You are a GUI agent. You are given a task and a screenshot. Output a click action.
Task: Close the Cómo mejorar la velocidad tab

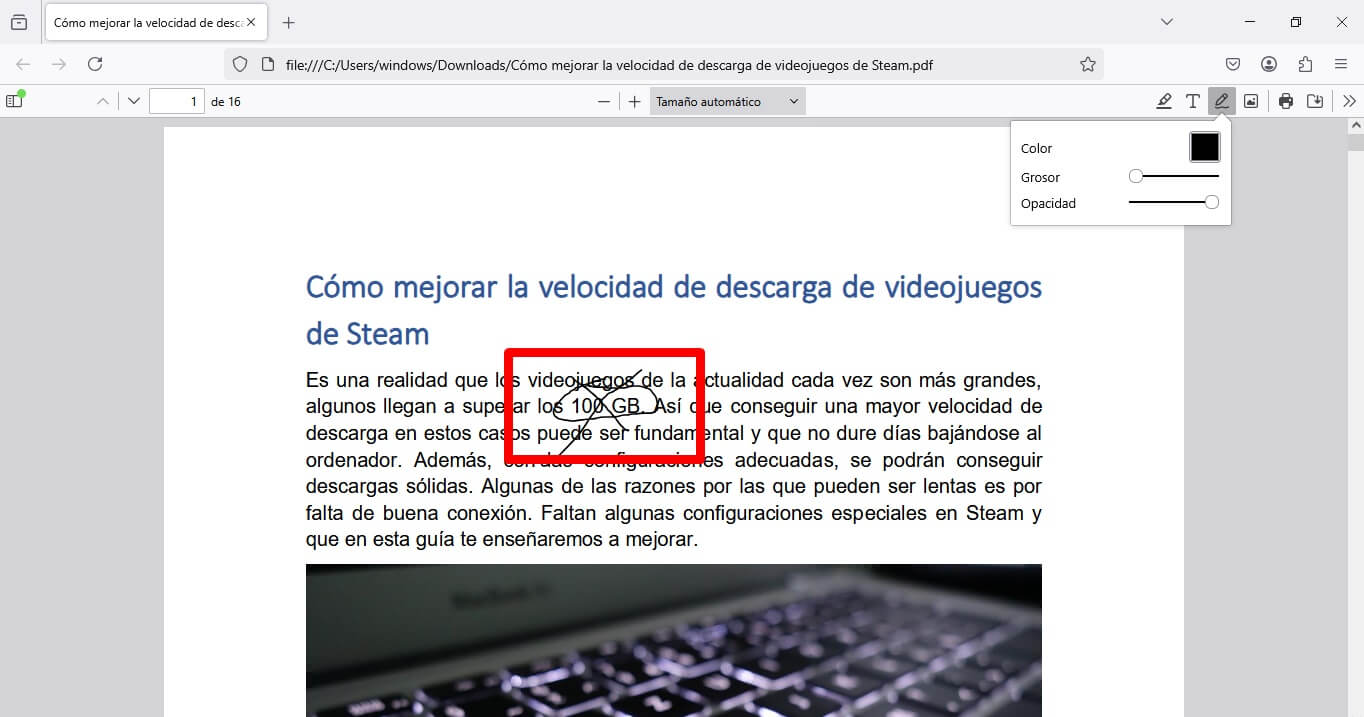click(x=251, y=22)
